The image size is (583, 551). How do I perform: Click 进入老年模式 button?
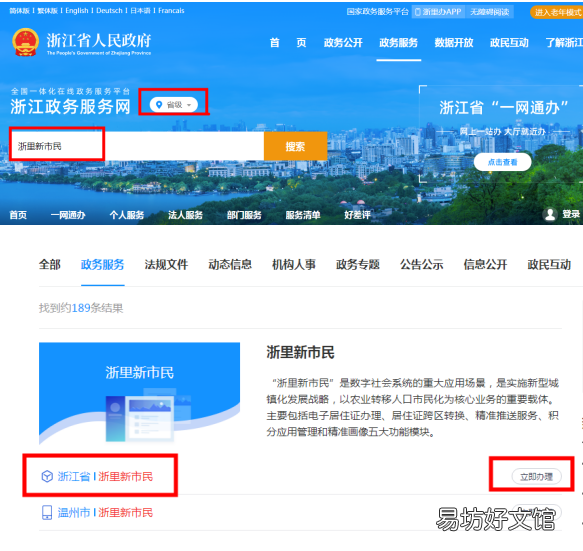coord(557,12)
